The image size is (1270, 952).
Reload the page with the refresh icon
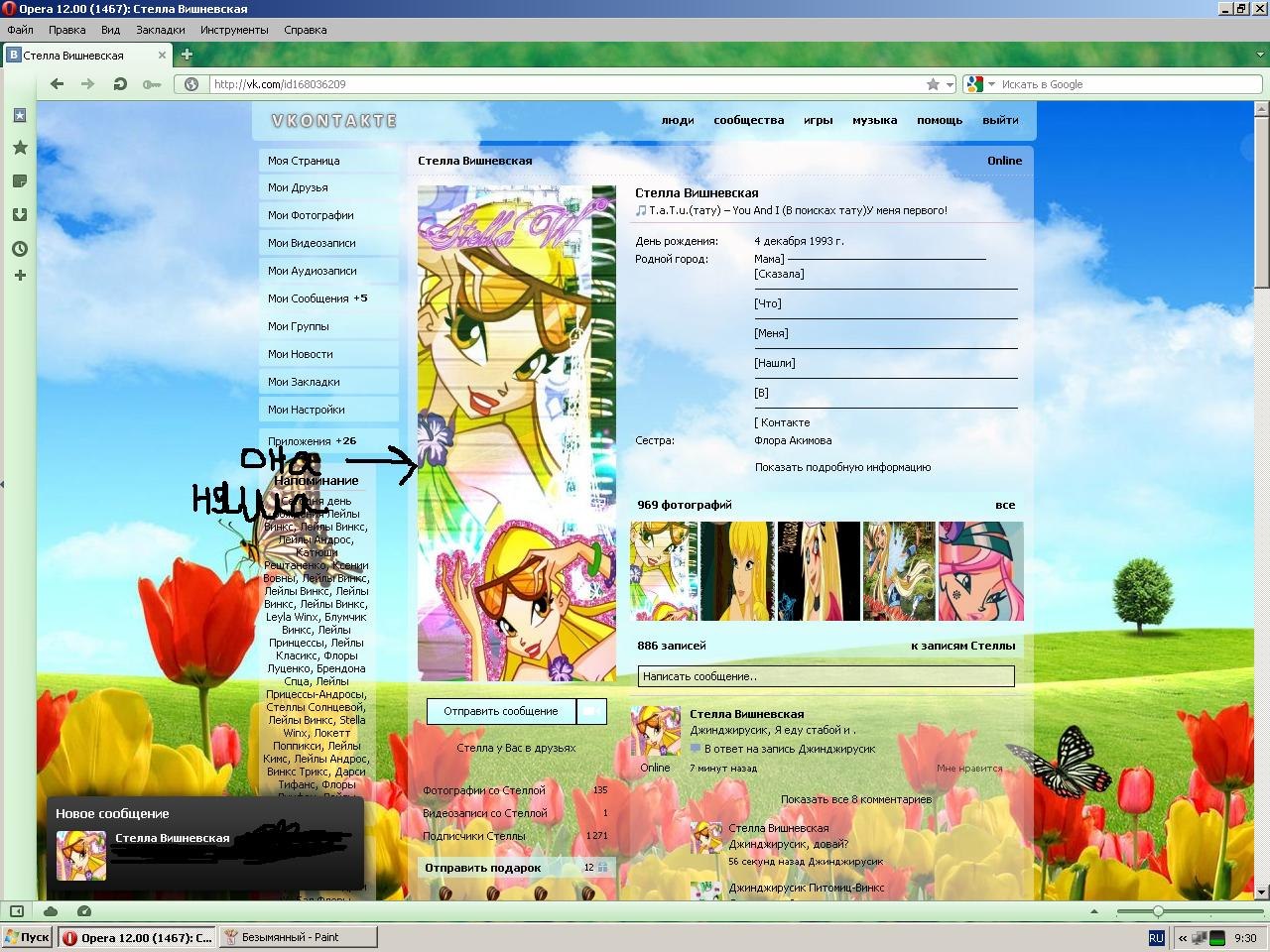[x=120, y=84]
